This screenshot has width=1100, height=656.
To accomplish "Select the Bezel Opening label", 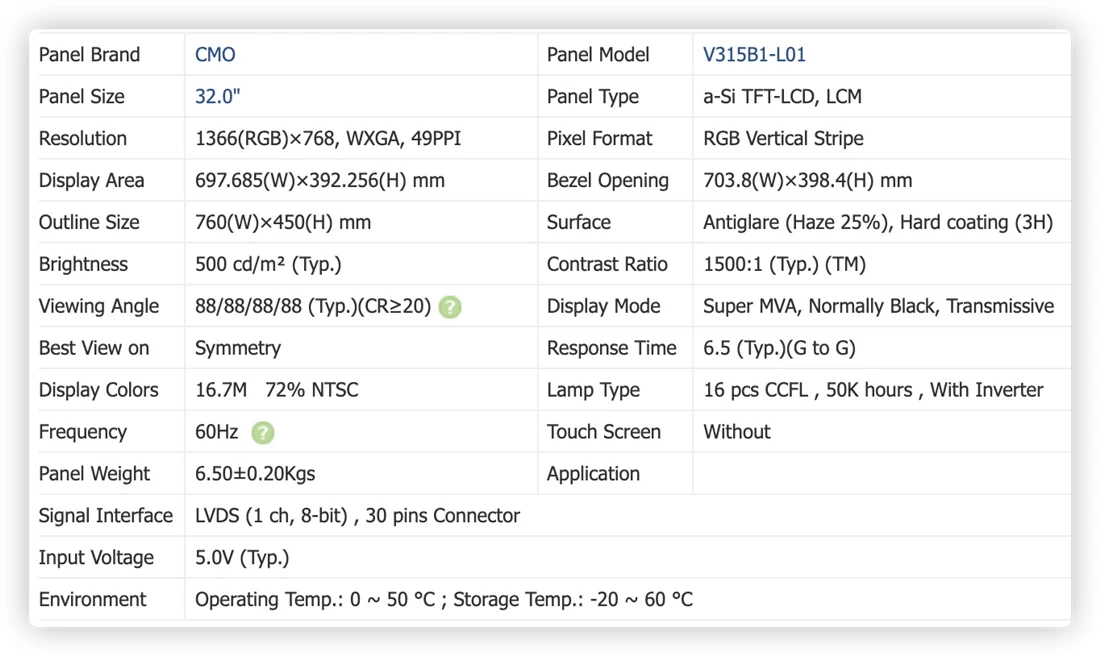I will pyautogui.click(x=608, y=180).
